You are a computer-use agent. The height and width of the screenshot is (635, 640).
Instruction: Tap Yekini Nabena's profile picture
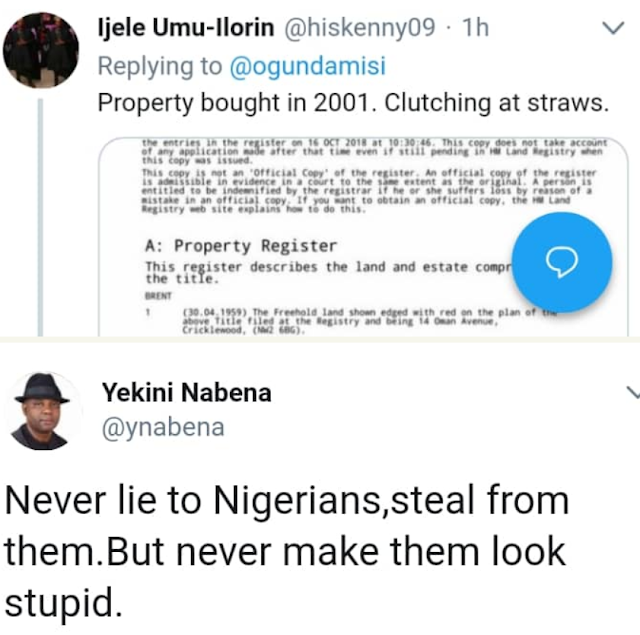pyautogui.click(x=41, y=410)
